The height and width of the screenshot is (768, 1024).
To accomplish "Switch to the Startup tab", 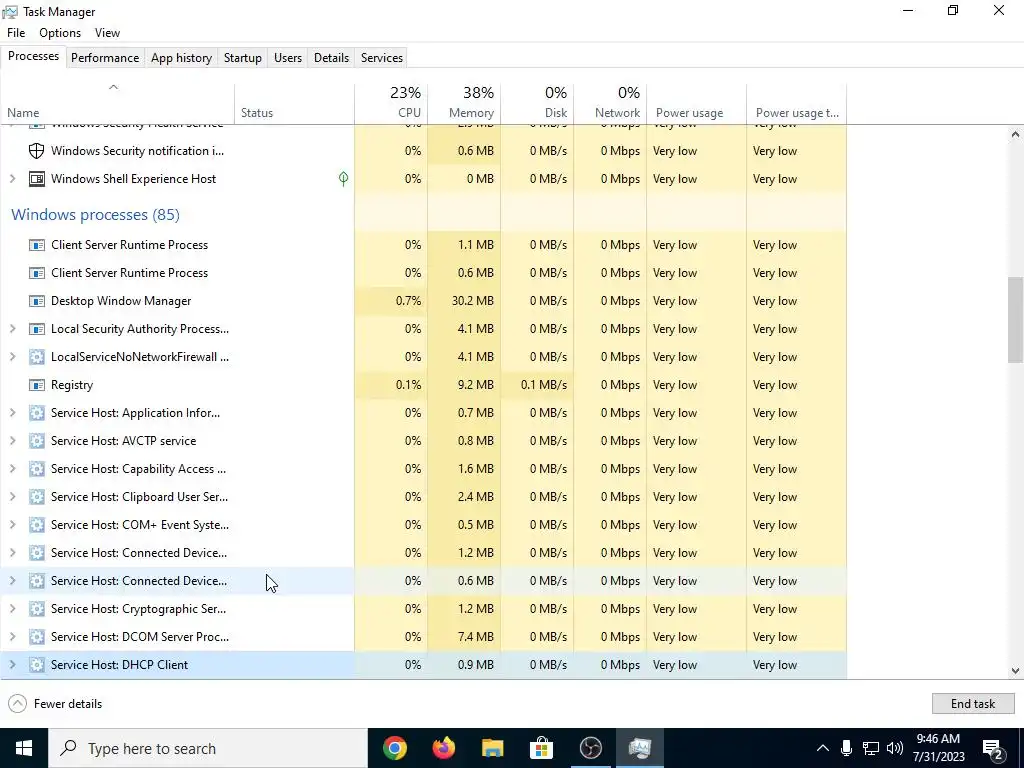I will 243,57.
